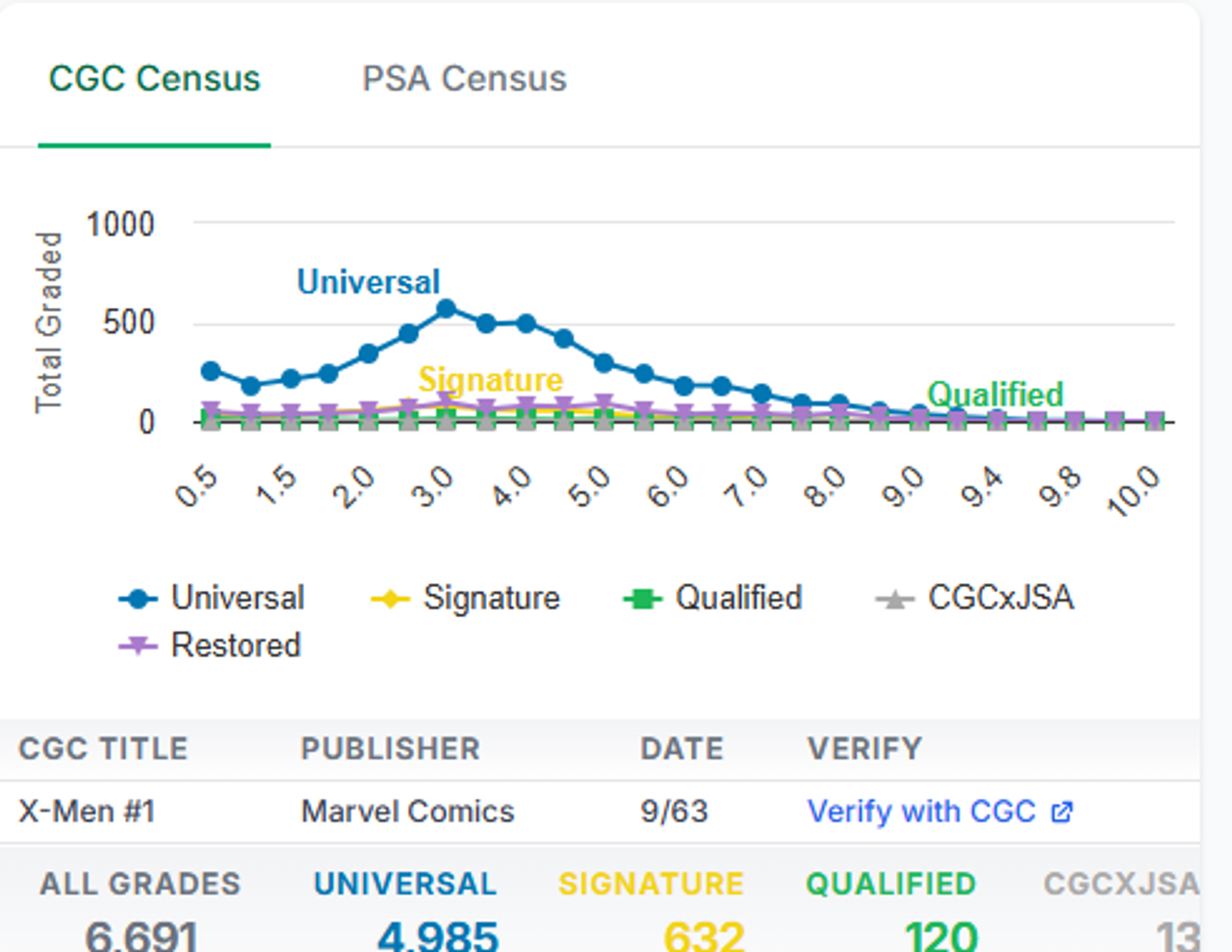1232x952 pixels.
Task: Click the green Qualified legend square icon
Action: pos(642,599)
